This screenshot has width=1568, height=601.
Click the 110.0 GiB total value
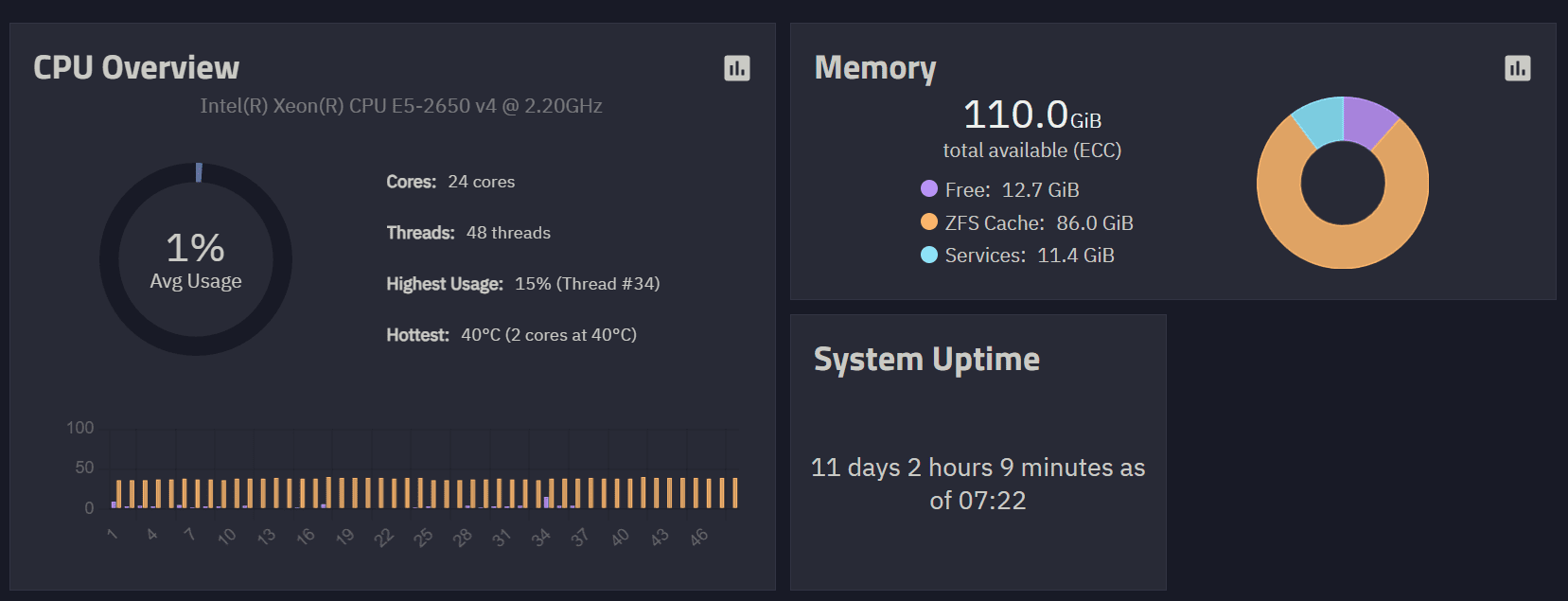pyautogui.click(x=1032, y=115)
